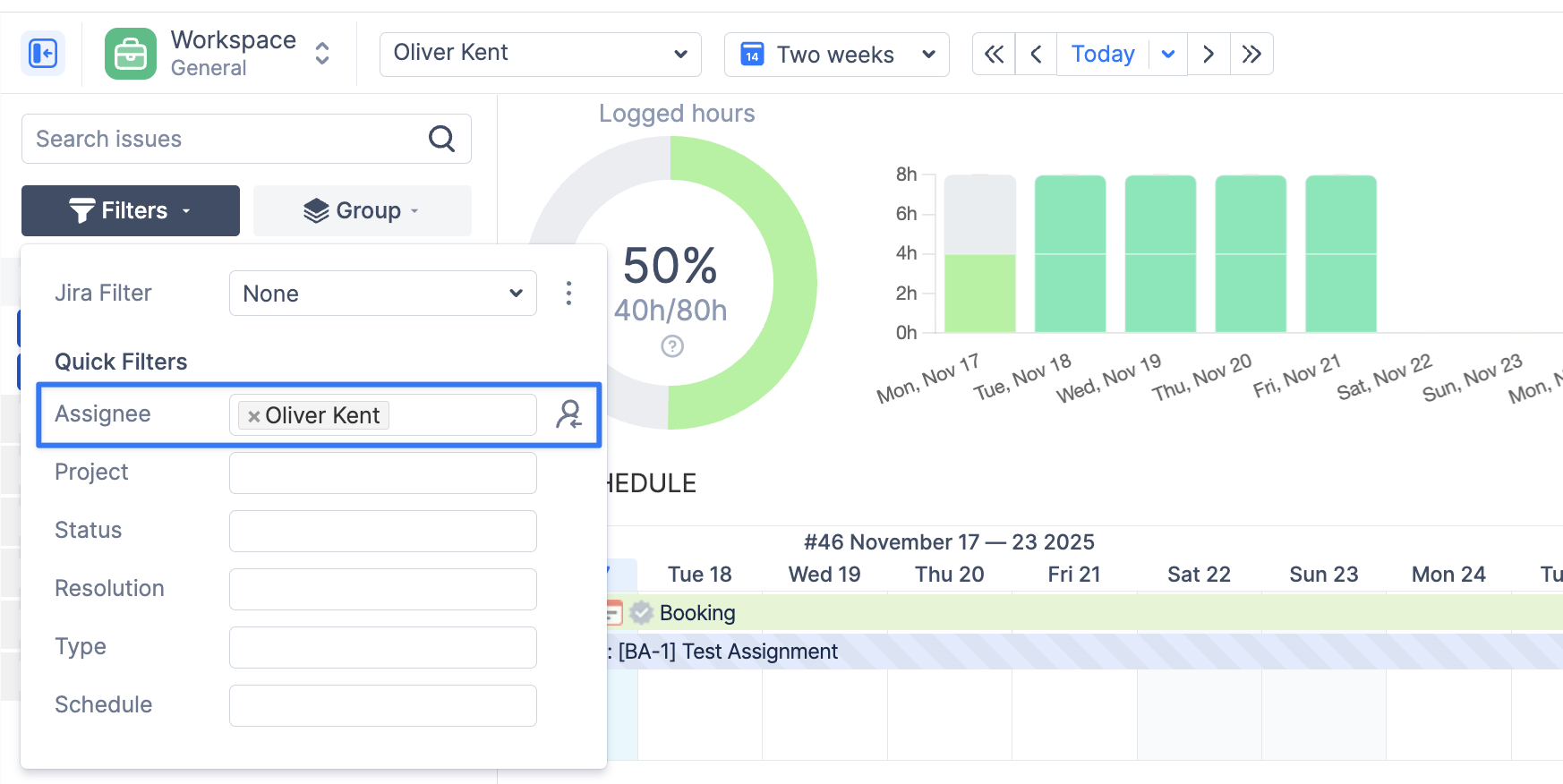The image size is (1563, 784).
Task: Go to next period arrow
Action: coord(1209,55)
